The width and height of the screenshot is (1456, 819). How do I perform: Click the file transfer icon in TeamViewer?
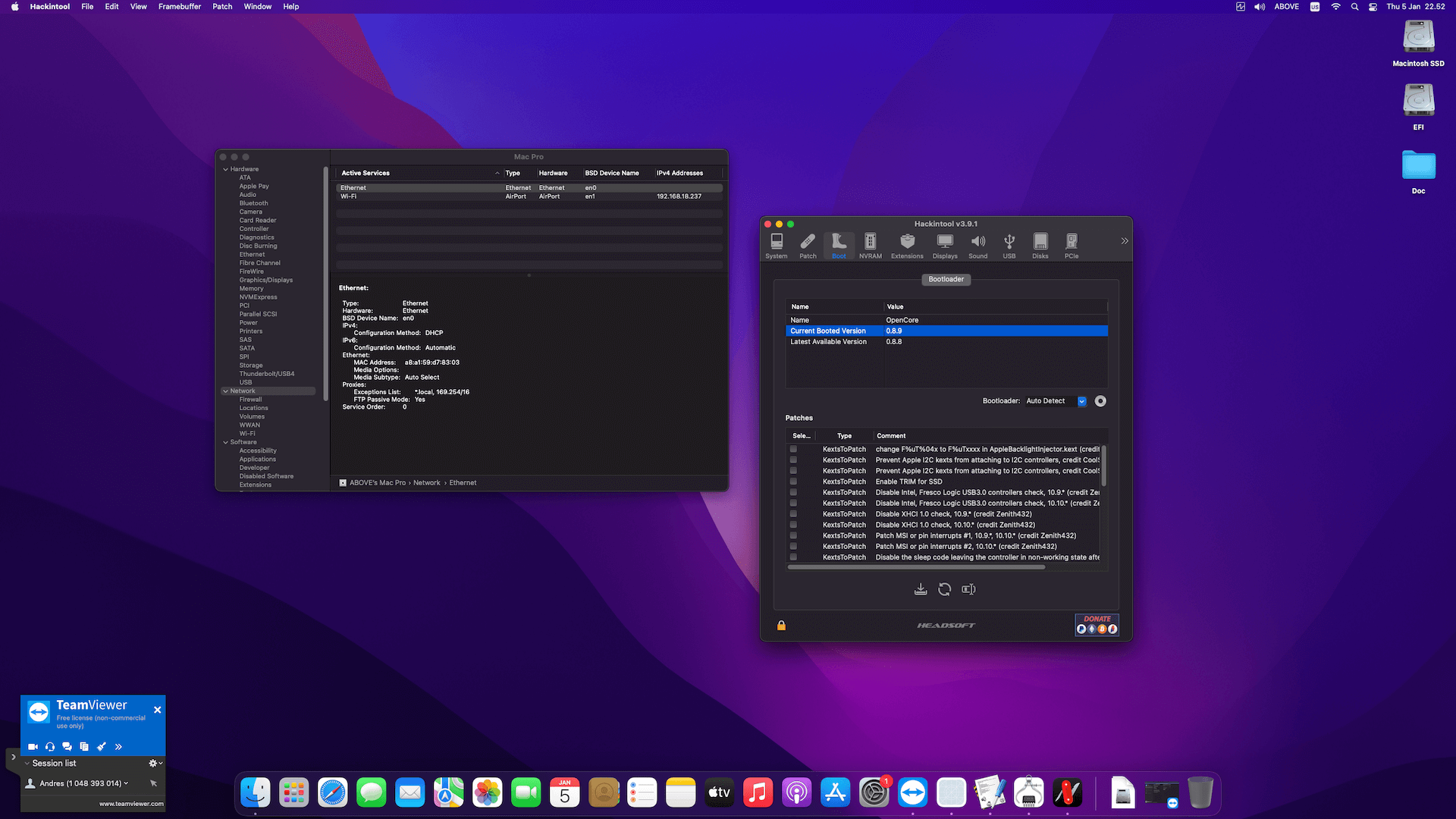(84, 747)
